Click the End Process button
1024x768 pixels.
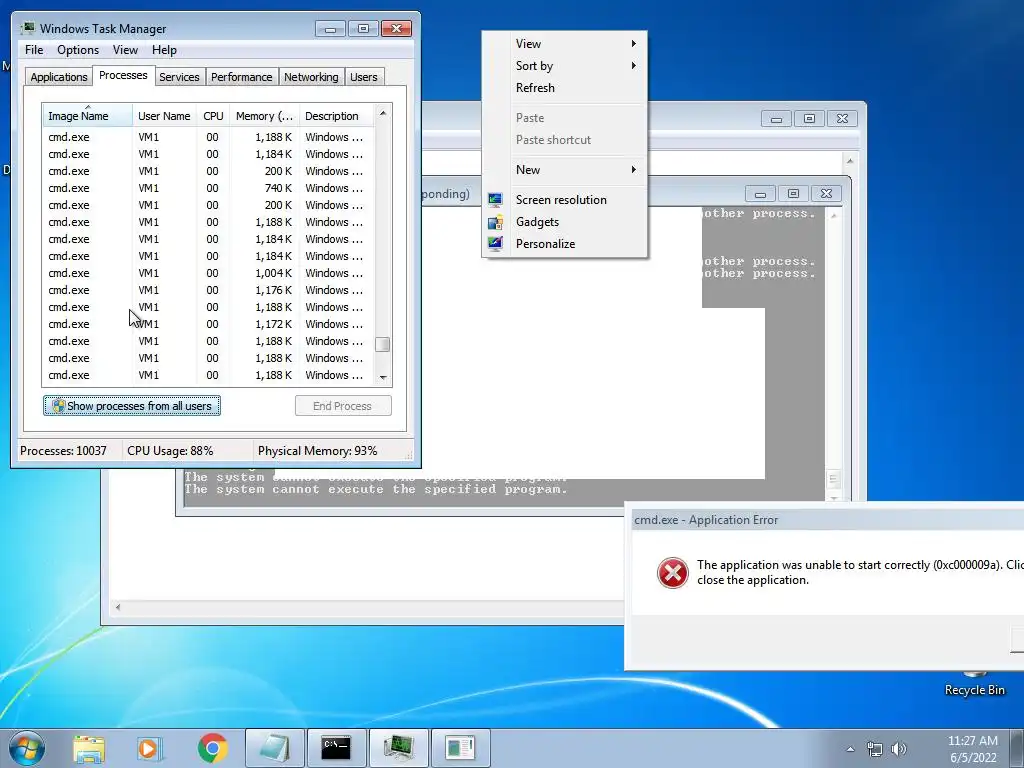(x=343, y=406)
